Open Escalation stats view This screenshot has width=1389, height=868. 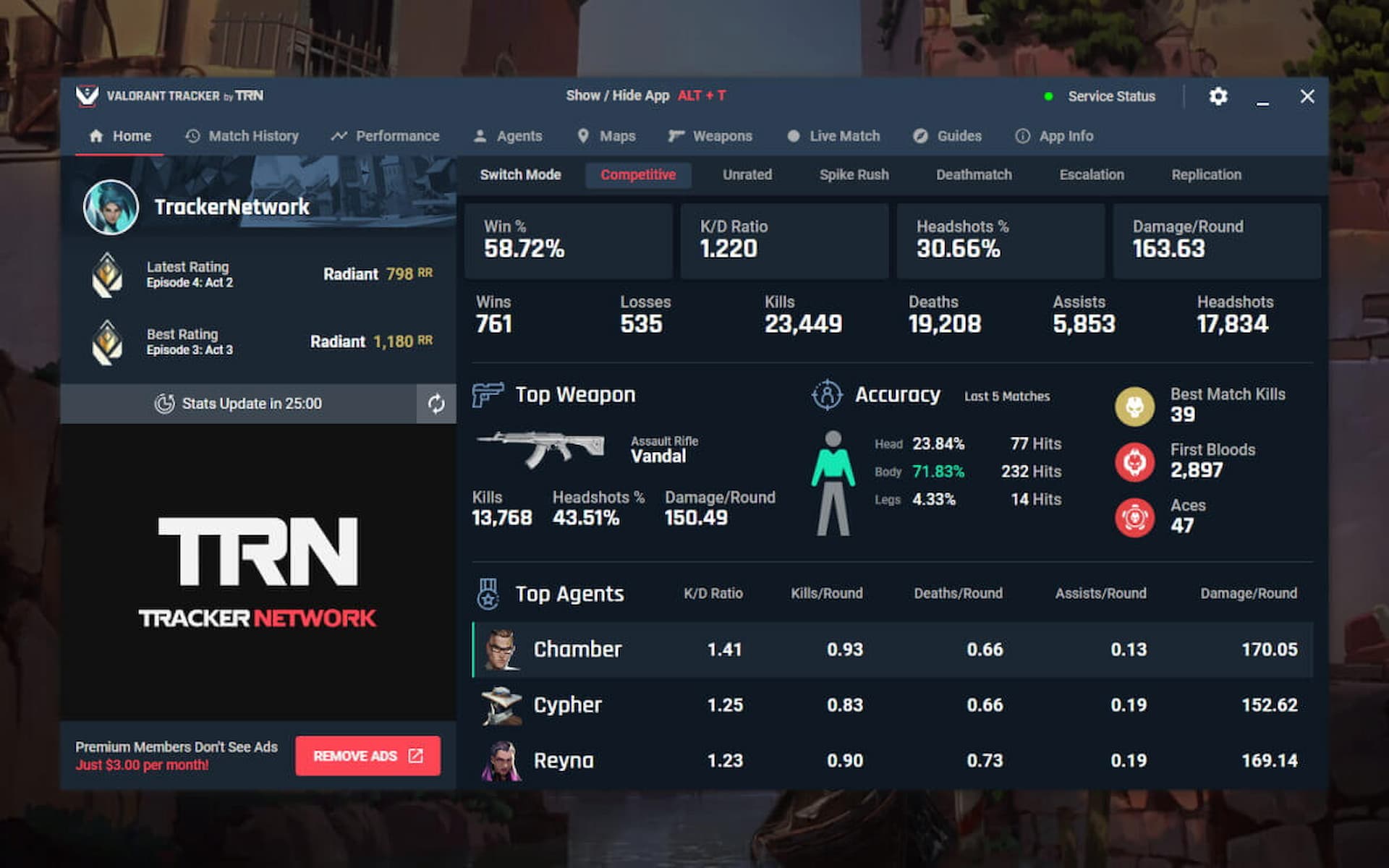tap(1090, 173)
